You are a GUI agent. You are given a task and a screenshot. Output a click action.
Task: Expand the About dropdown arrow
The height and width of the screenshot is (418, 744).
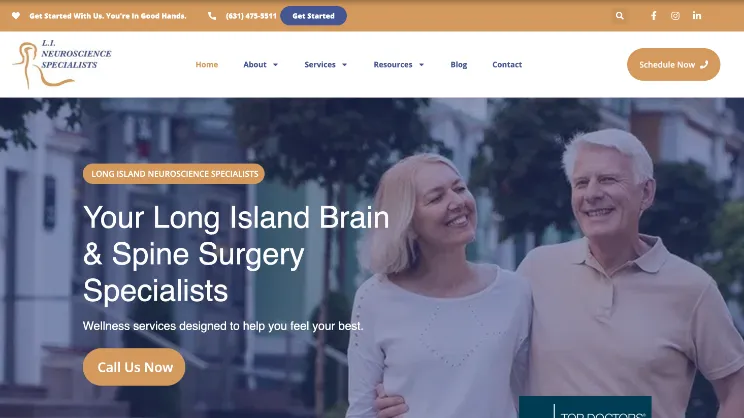tap(275, 65)
